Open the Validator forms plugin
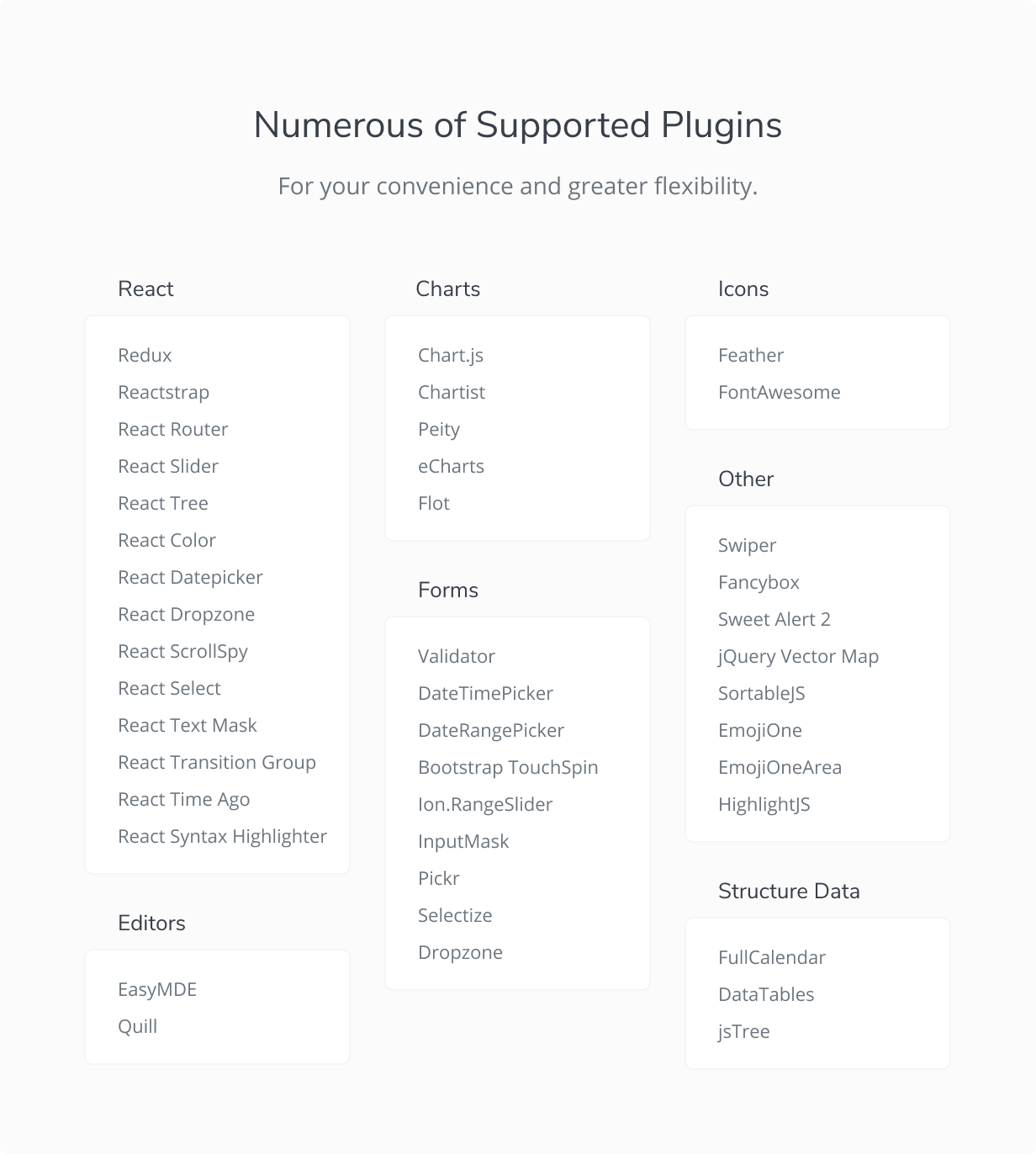The width and height of the screenshot is (1036, 1154). pyautogui.click(x=457, y=656)
